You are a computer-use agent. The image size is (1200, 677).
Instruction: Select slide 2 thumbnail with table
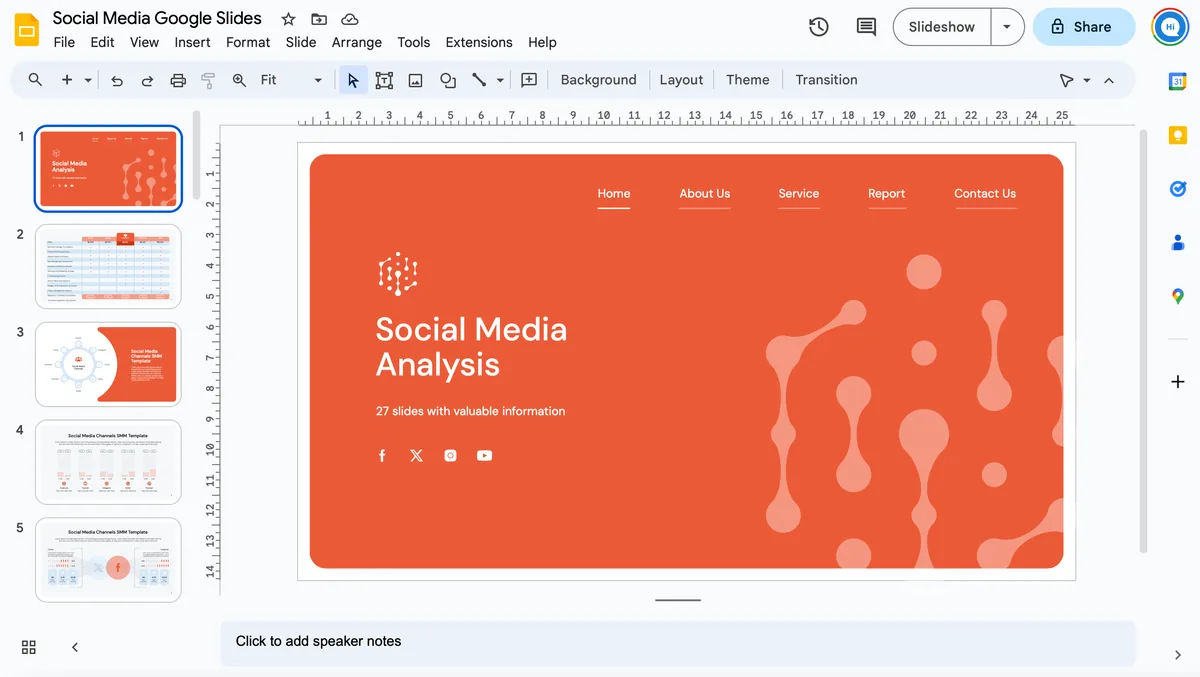click(x=108, y=266)
